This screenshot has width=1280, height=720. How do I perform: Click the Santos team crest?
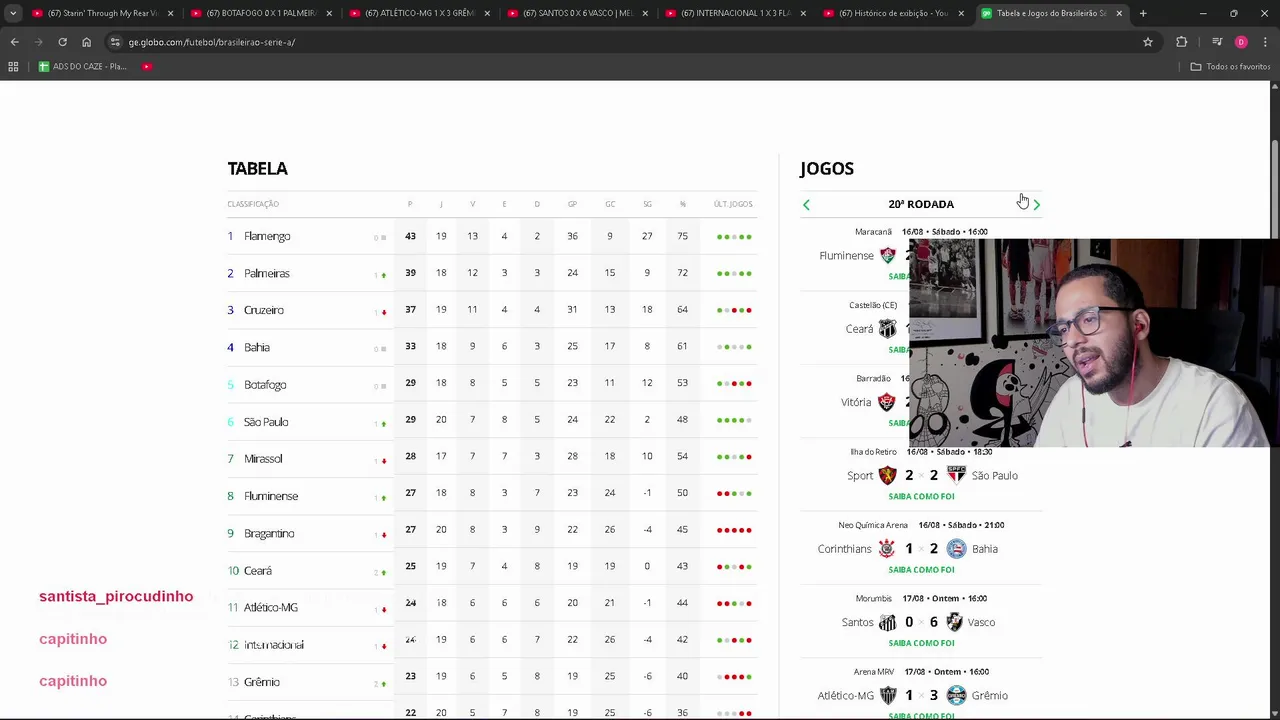[887, 622]
